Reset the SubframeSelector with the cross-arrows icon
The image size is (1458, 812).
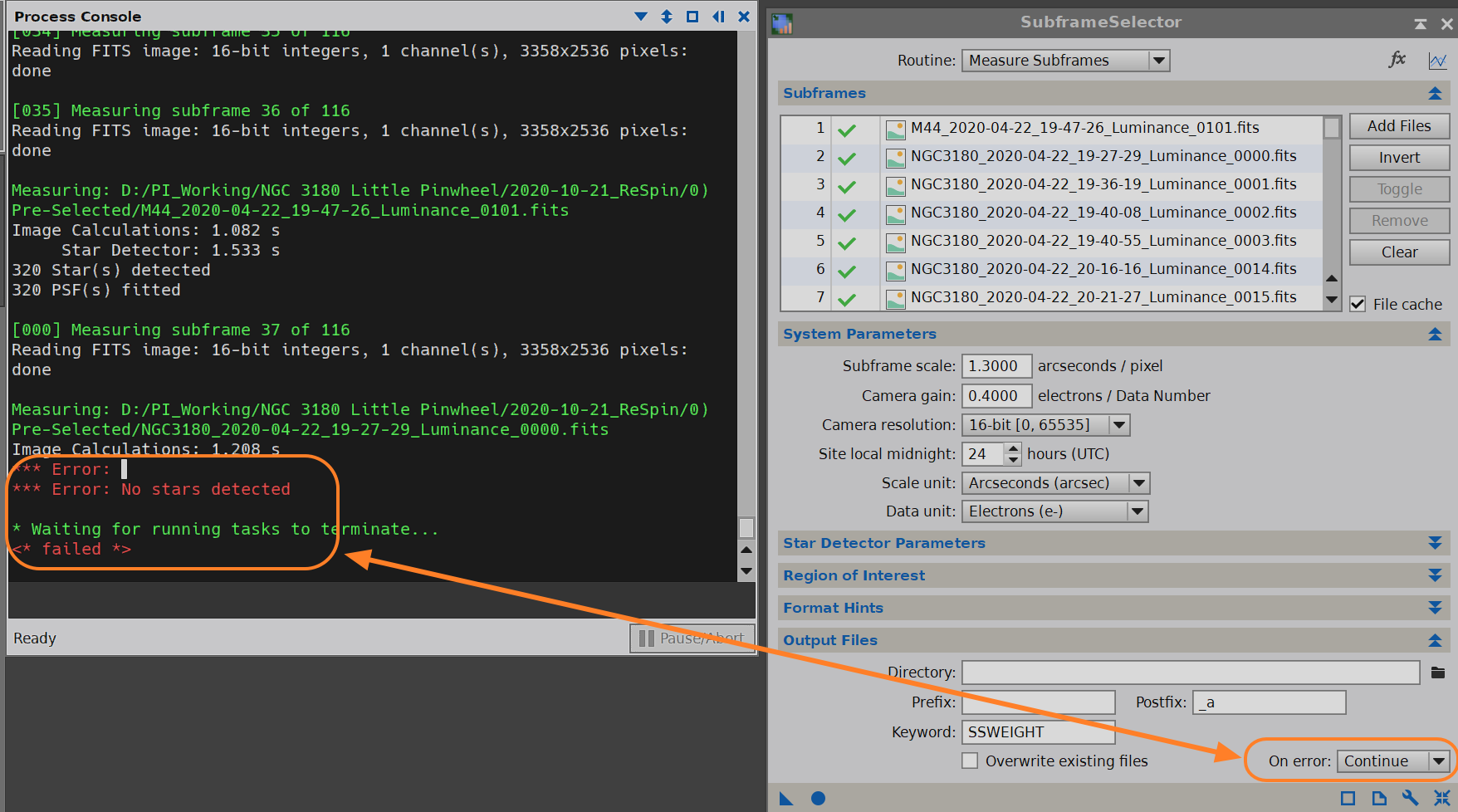click(1441, 798)
